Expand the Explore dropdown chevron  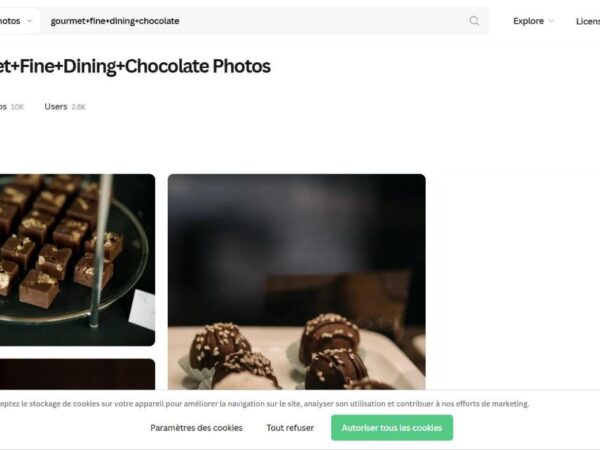click(551, 21)
